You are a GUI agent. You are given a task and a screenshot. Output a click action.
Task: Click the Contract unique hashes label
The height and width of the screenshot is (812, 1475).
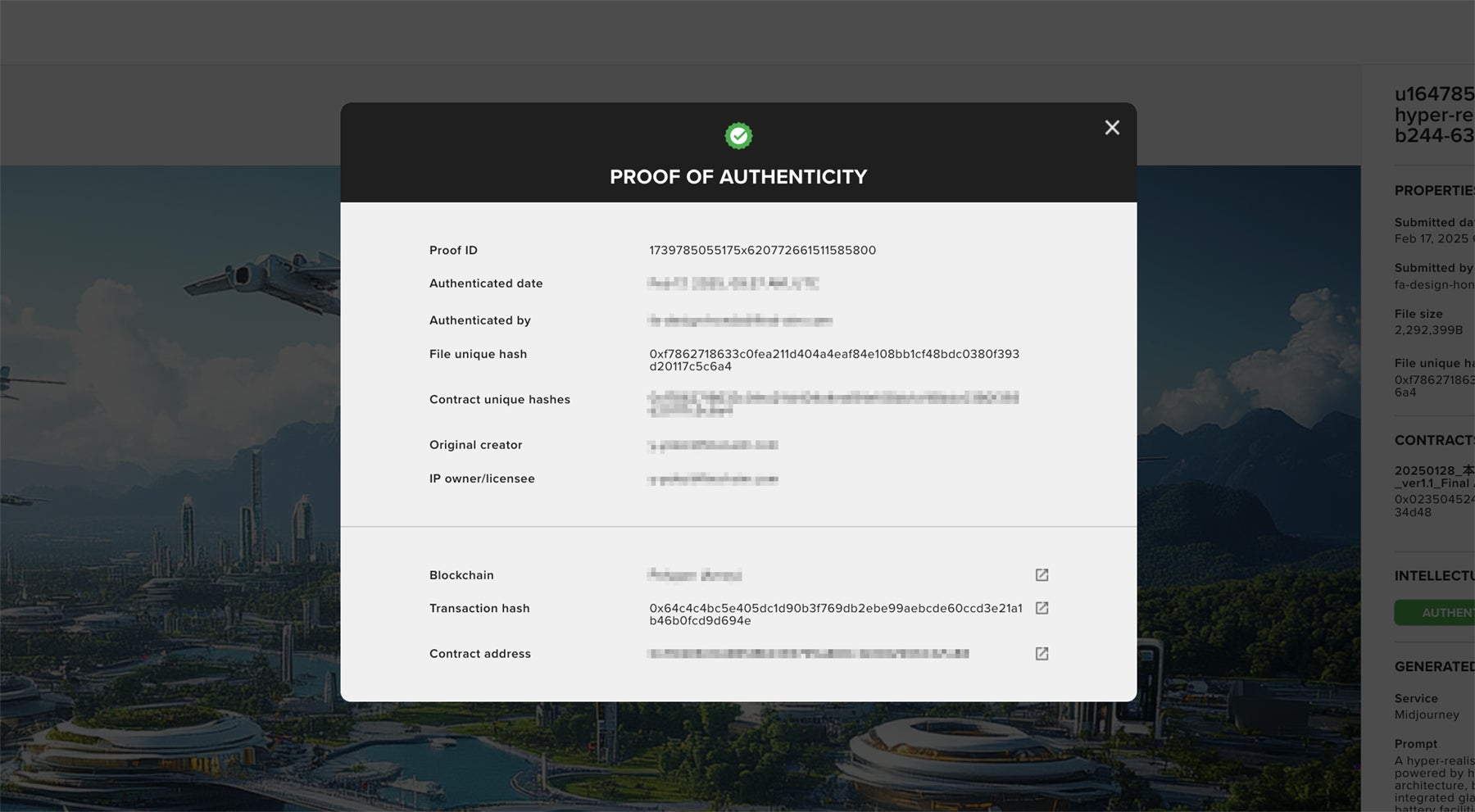point(500,400)
